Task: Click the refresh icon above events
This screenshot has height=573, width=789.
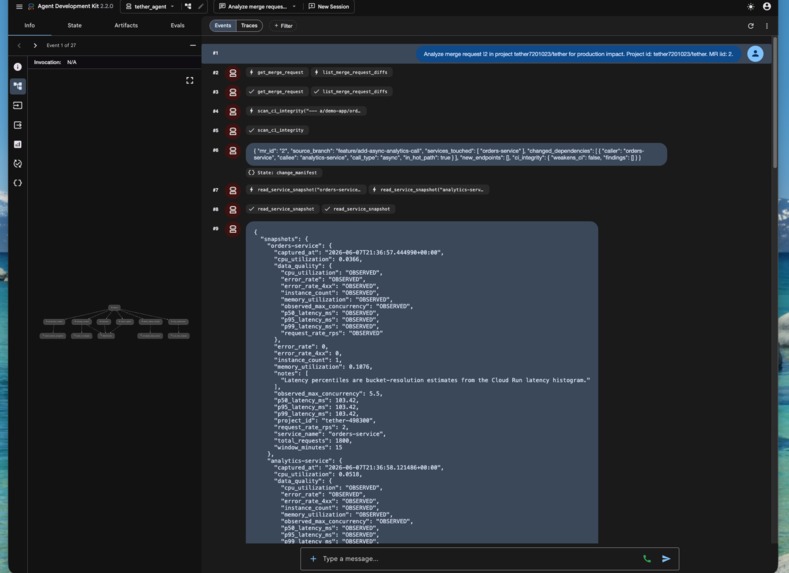Action: [x=750, y=26]
